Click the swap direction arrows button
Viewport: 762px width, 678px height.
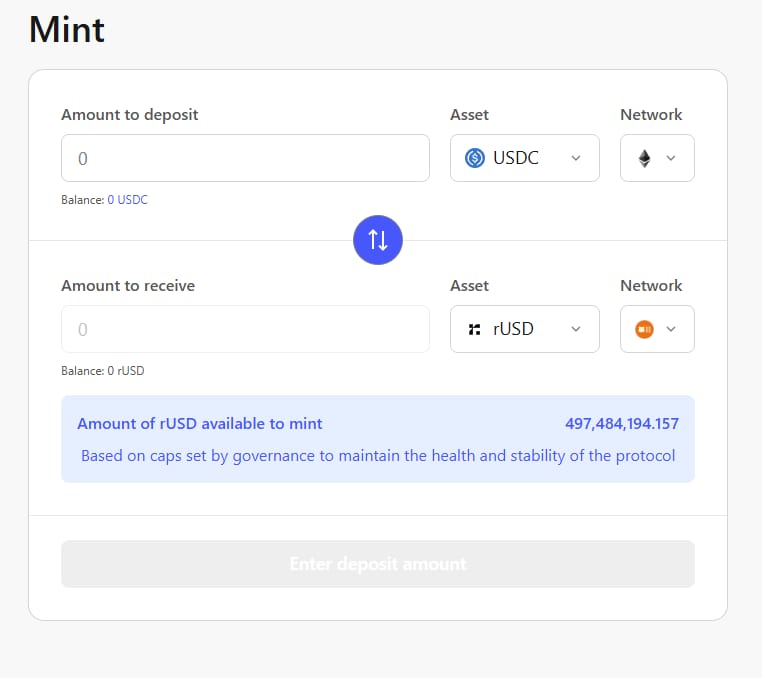click(x=378, y=240)
